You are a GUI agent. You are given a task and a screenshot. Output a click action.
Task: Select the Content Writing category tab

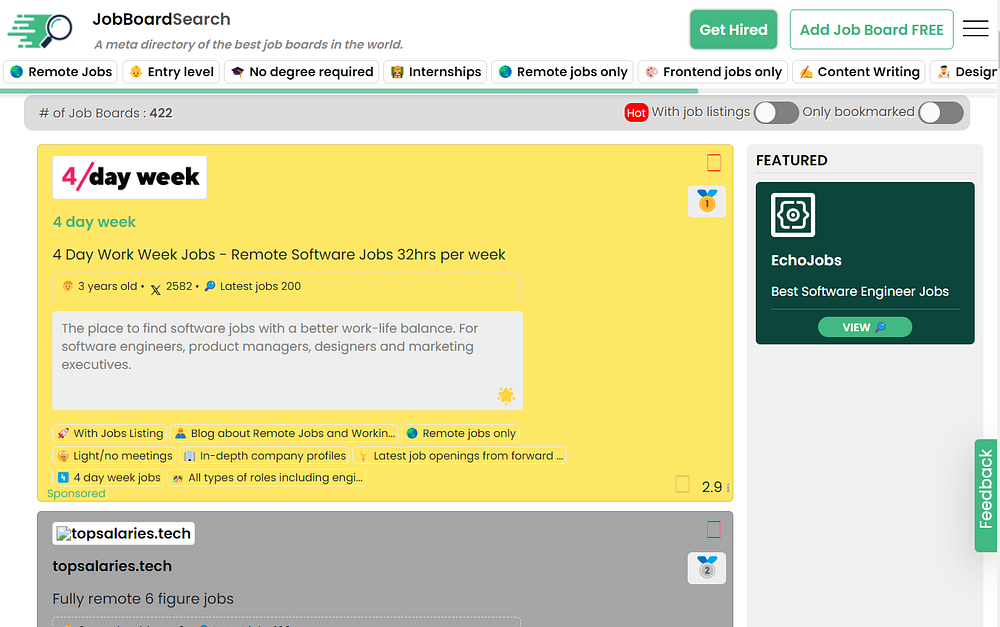859,71
